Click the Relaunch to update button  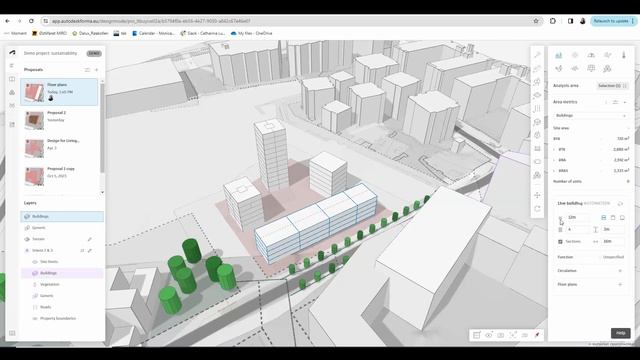[613, 21]
